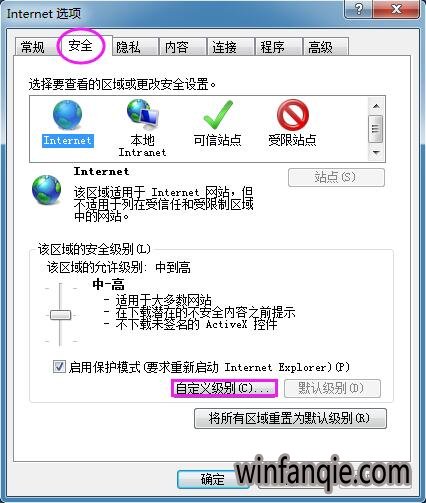The height and width of the screenshot is (503, 426).
Task: Select the 本地 Intranet zone icon
Action: click(x=142, y=115)
